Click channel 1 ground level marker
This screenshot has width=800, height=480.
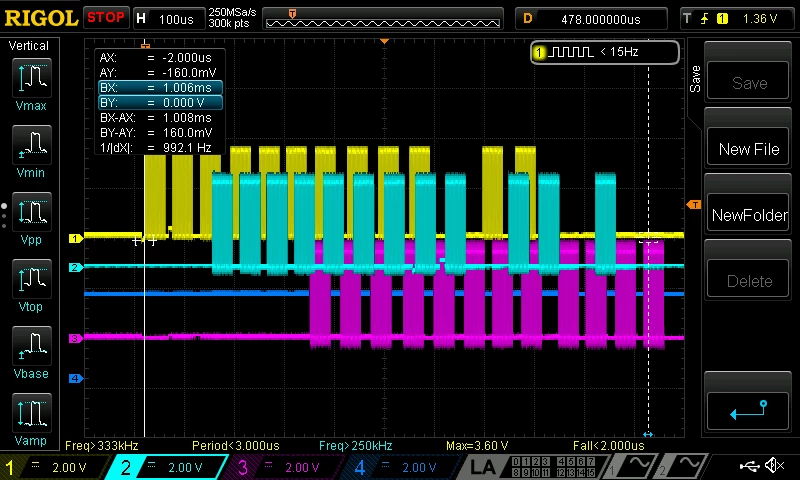(75, 238)
